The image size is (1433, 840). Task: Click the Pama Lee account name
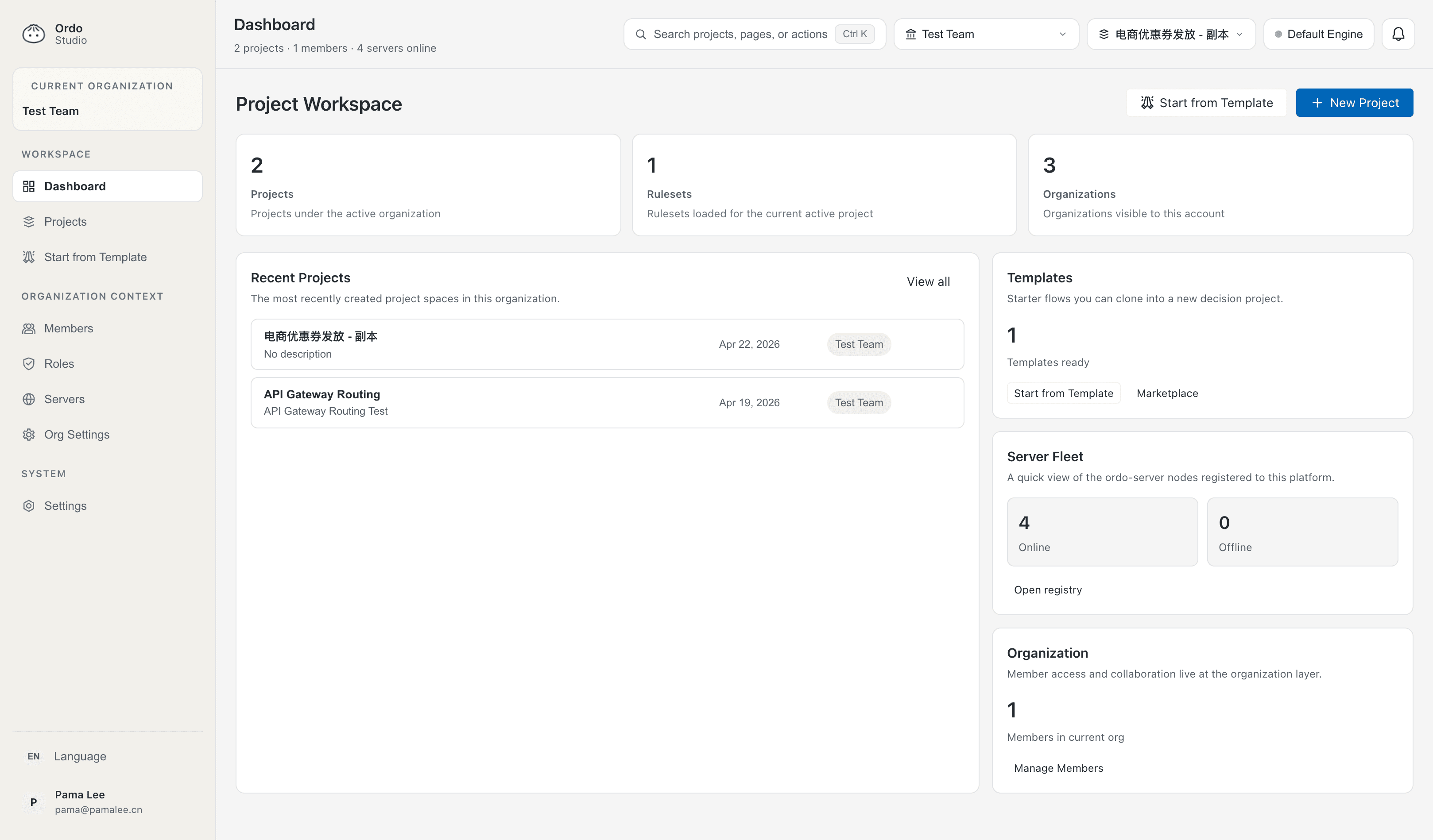(80, 794)
